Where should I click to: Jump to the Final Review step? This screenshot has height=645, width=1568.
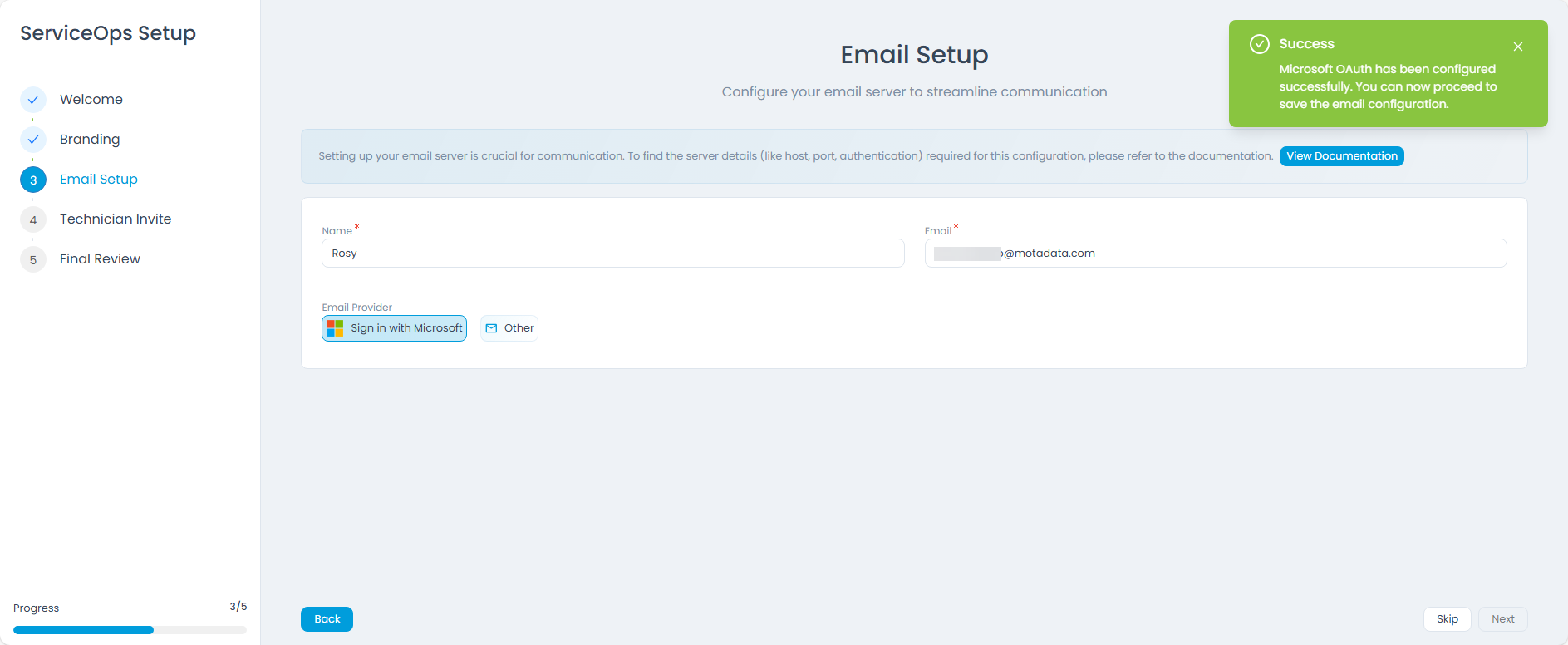(x=100, y=259)
